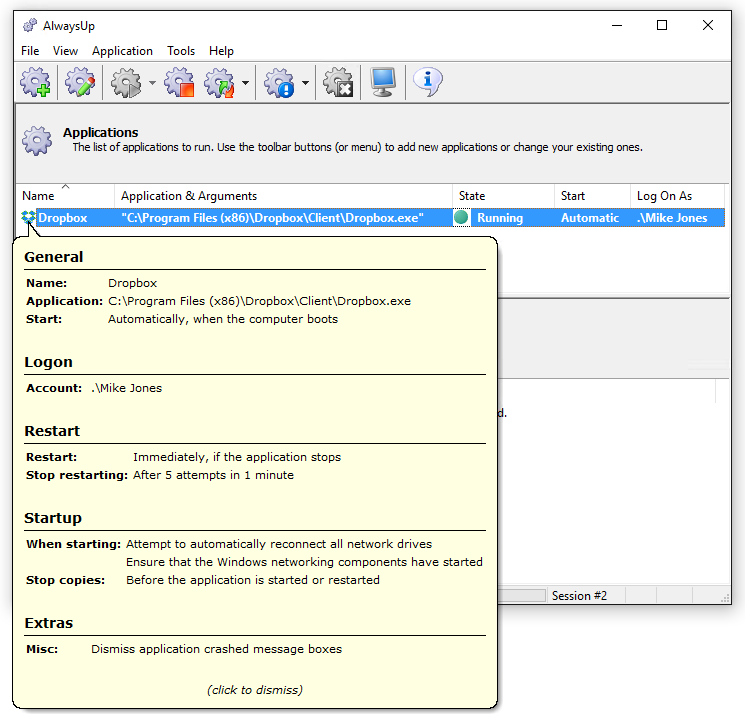Click the Log On As column header

pos(678,196)
